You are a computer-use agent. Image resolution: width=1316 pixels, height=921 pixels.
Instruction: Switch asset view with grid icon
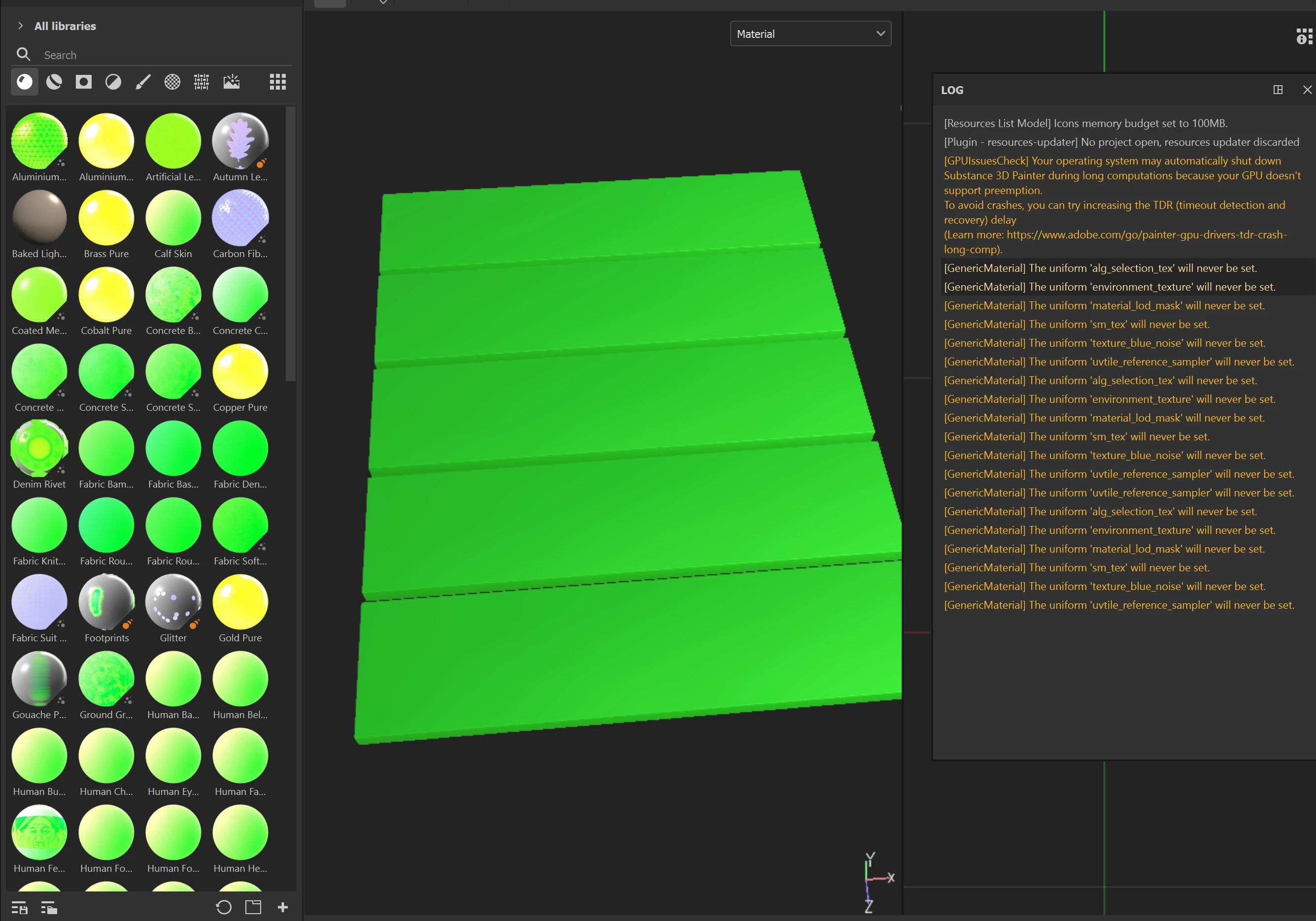[278, 82]
